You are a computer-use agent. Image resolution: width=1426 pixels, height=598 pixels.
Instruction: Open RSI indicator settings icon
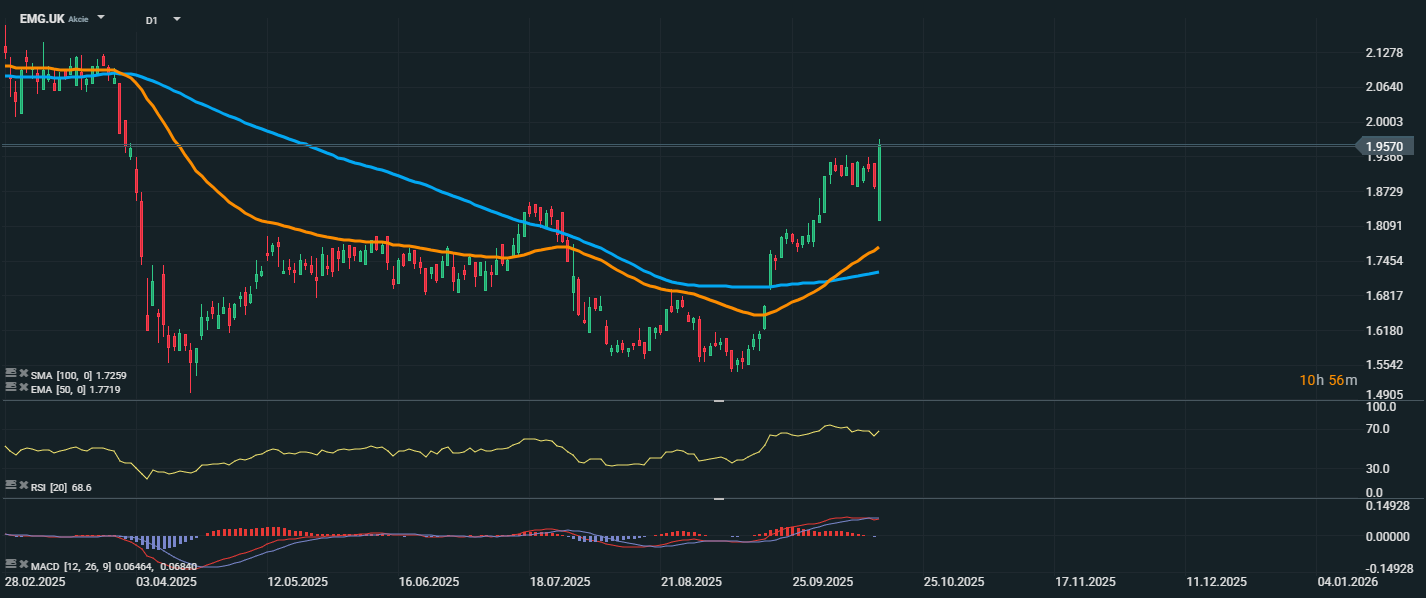click(10, 486)
